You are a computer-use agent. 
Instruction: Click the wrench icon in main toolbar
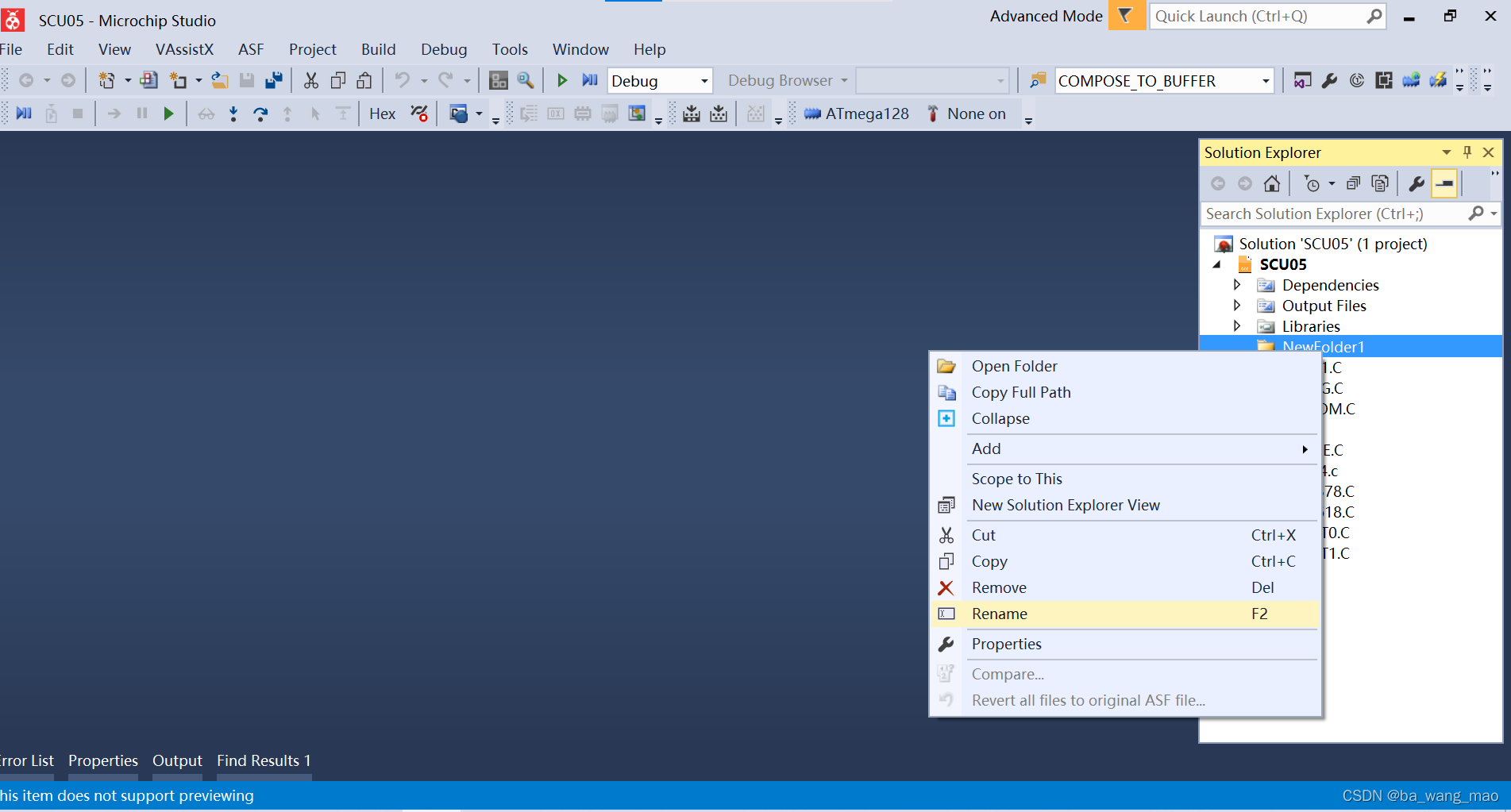[x=1330, y=80]
